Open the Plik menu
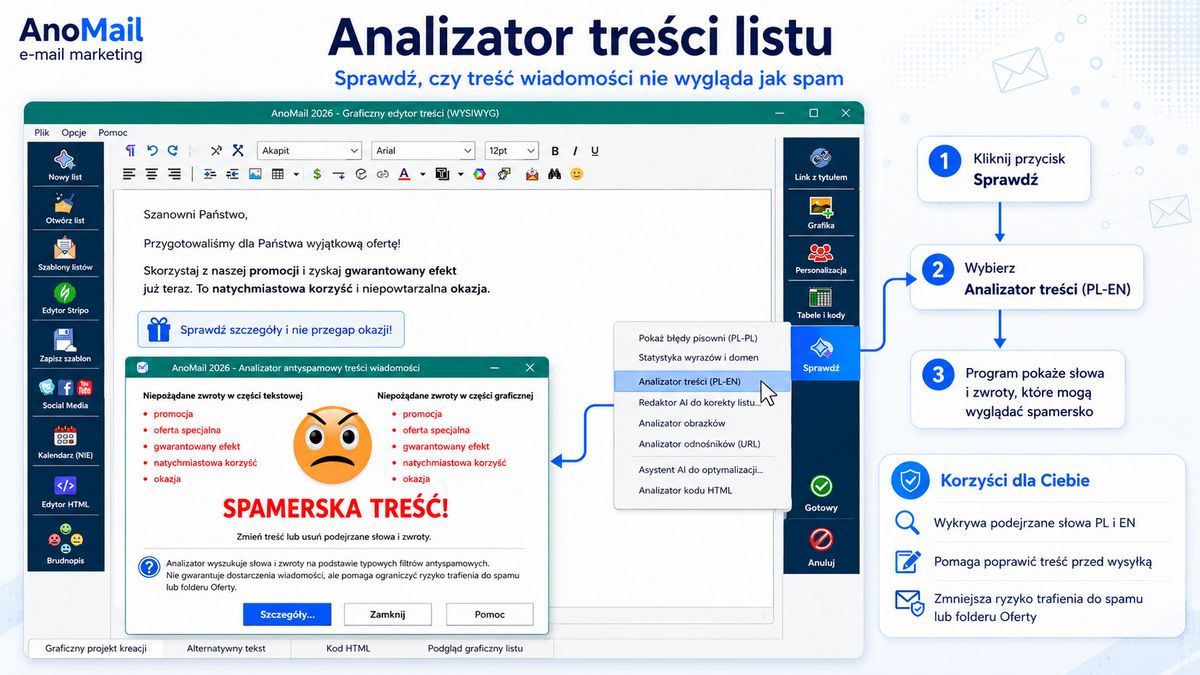Viewport: 1200px width, 675px height. tap(42, 132)
